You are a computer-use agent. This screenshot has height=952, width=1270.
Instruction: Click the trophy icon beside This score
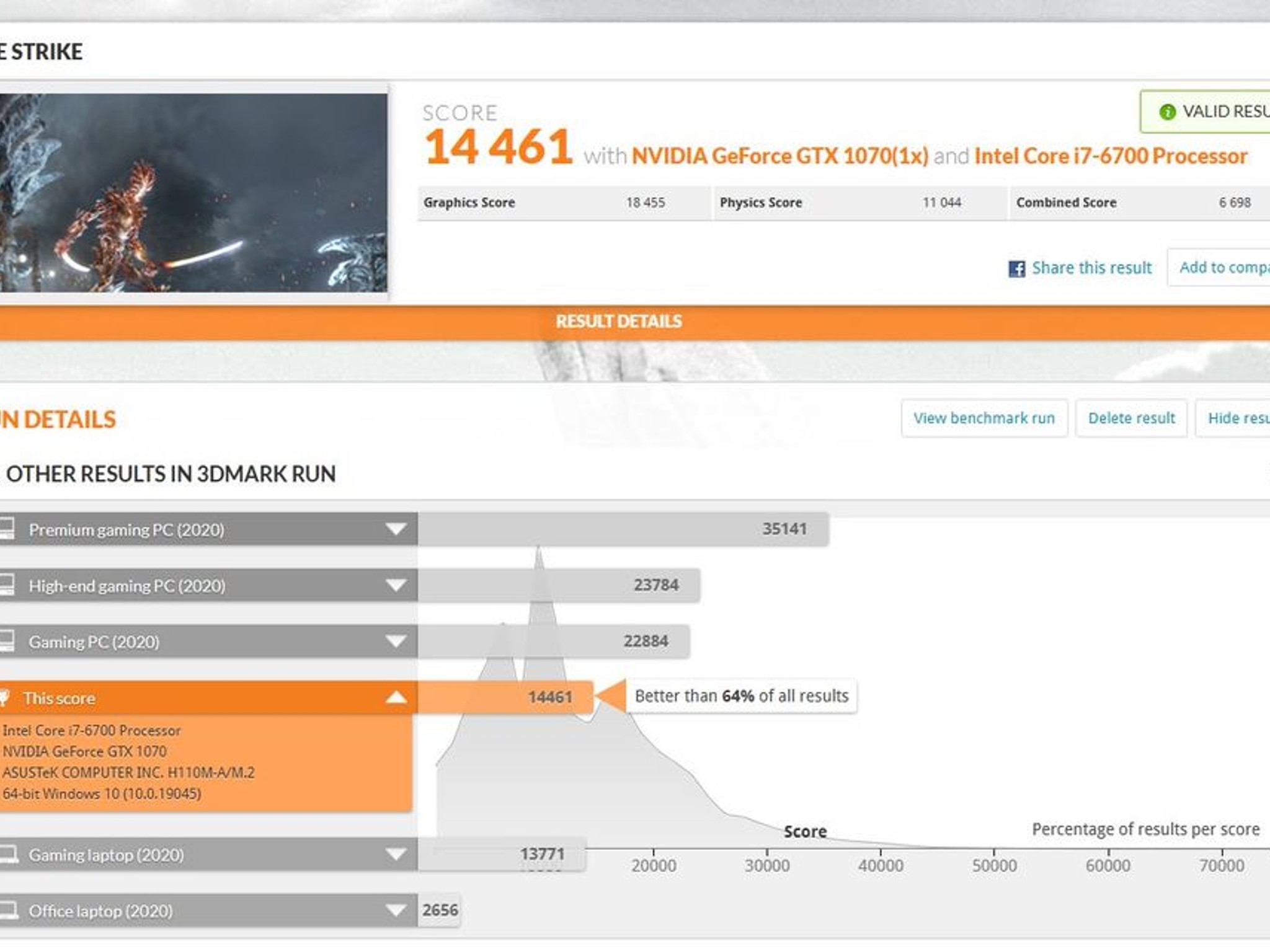pos(4,698)
